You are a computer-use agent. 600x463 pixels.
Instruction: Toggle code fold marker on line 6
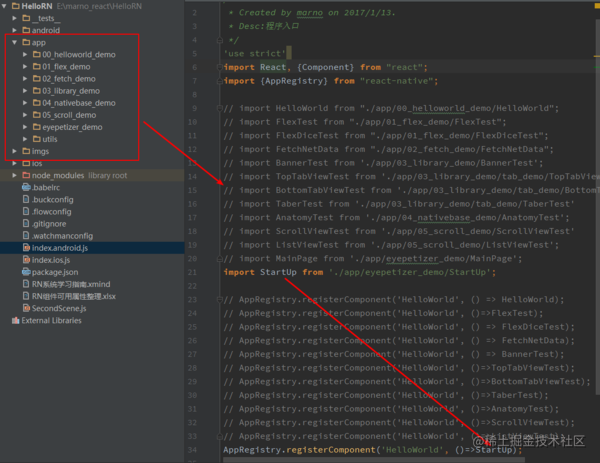coord(220,67)
